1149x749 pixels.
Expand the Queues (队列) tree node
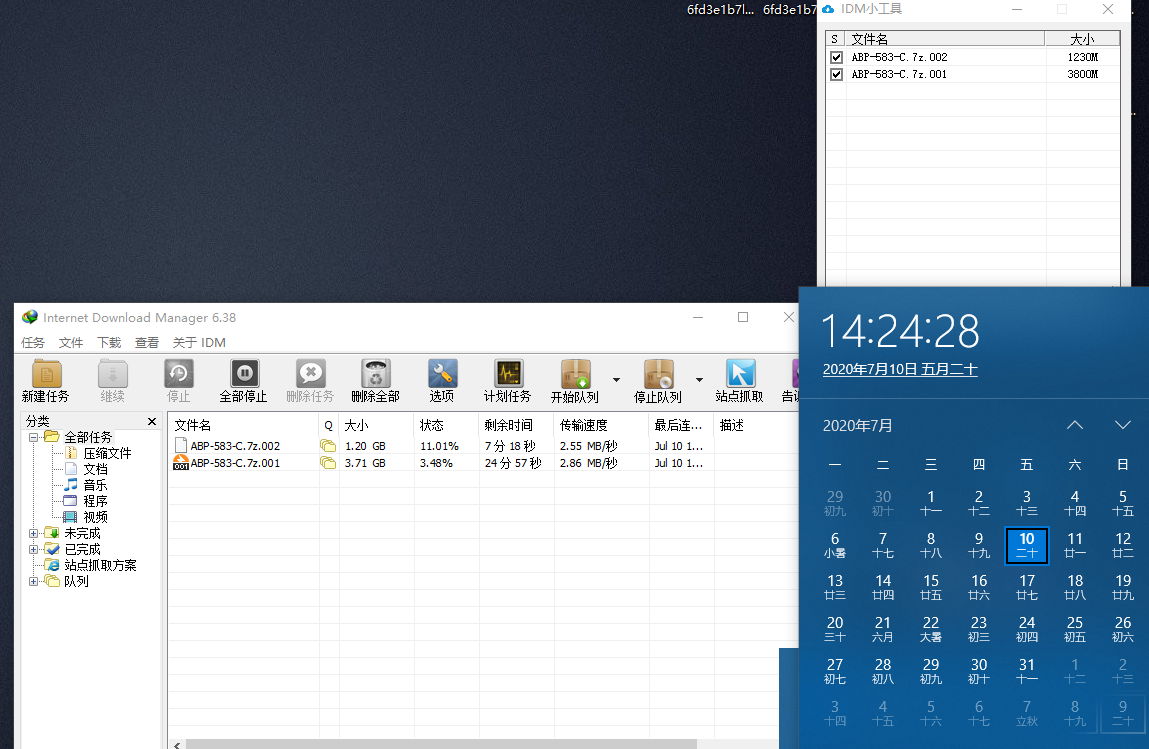(x=33, y=582)
